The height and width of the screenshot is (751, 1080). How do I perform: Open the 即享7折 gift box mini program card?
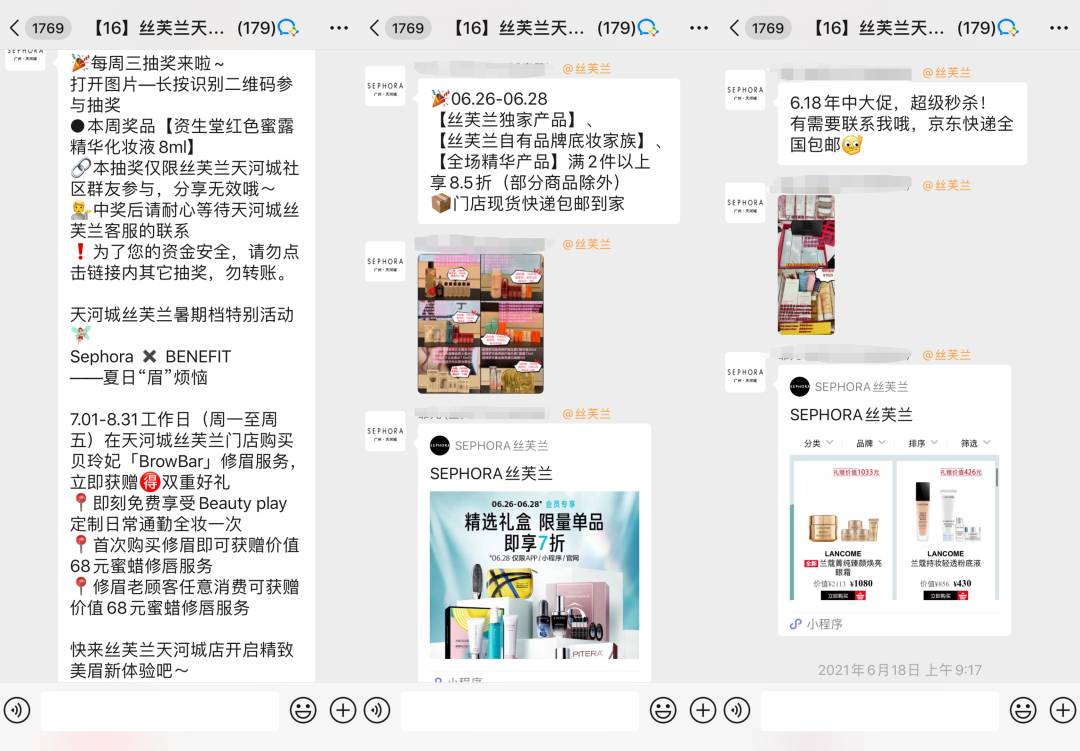tap(534, 574)
